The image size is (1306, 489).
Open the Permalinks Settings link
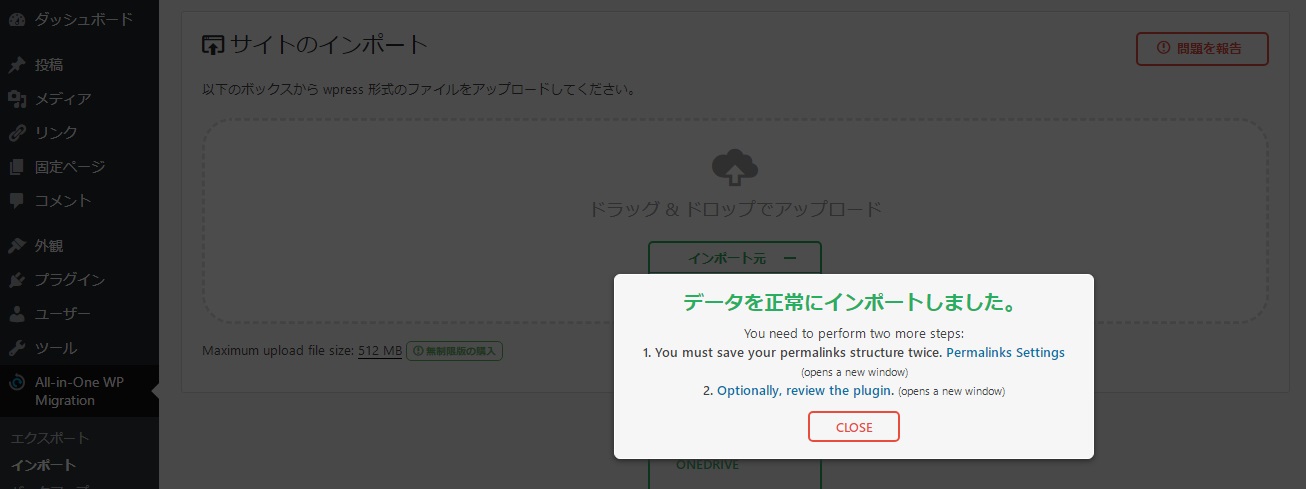[1005, 353]
